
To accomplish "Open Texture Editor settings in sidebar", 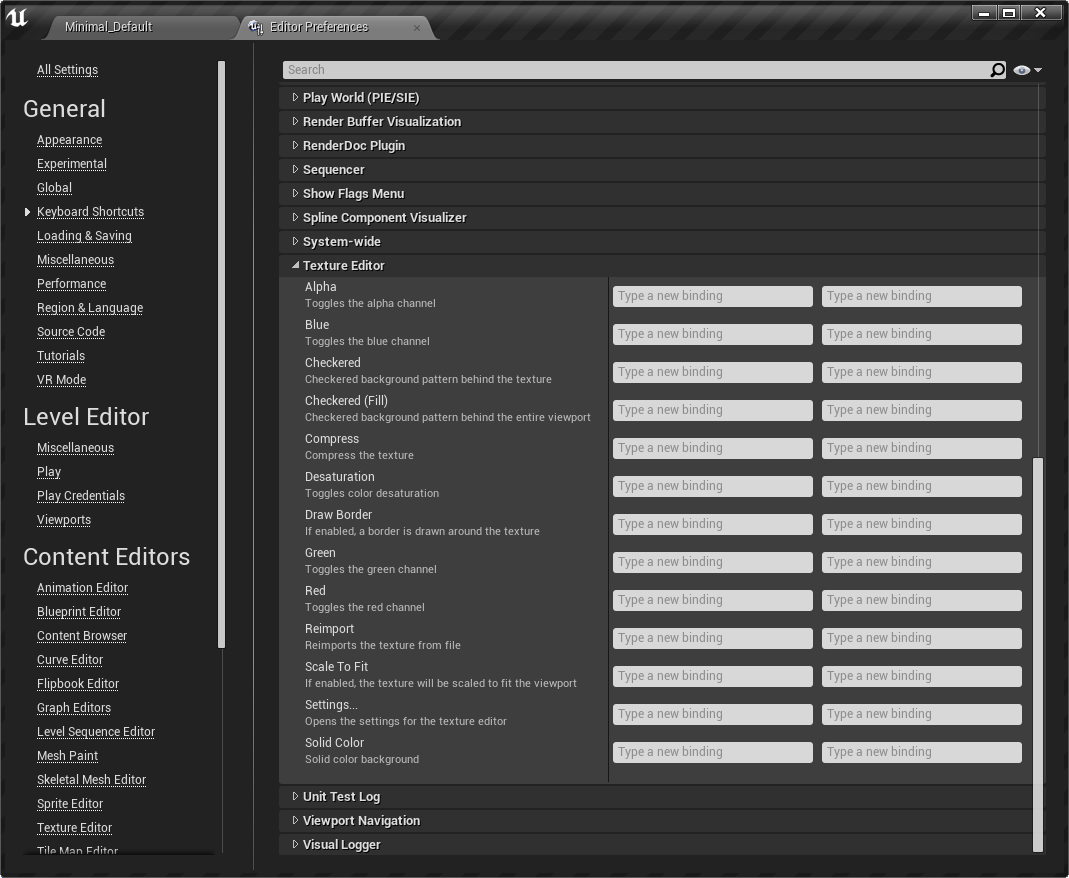I will tap(74, 828).
